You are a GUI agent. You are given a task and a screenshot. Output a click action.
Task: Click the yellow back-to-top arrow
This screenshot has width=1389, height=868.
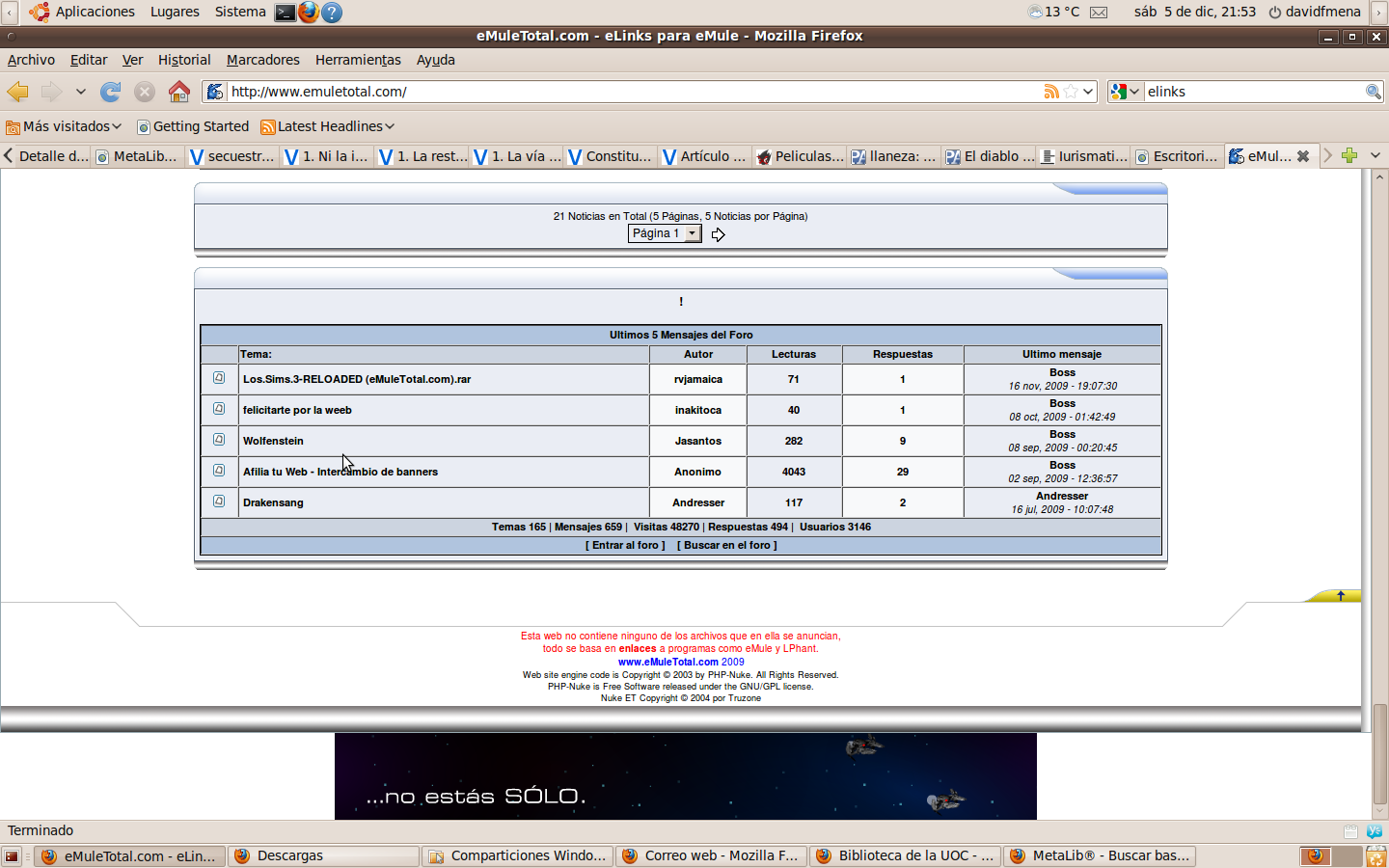point(1340,596)
